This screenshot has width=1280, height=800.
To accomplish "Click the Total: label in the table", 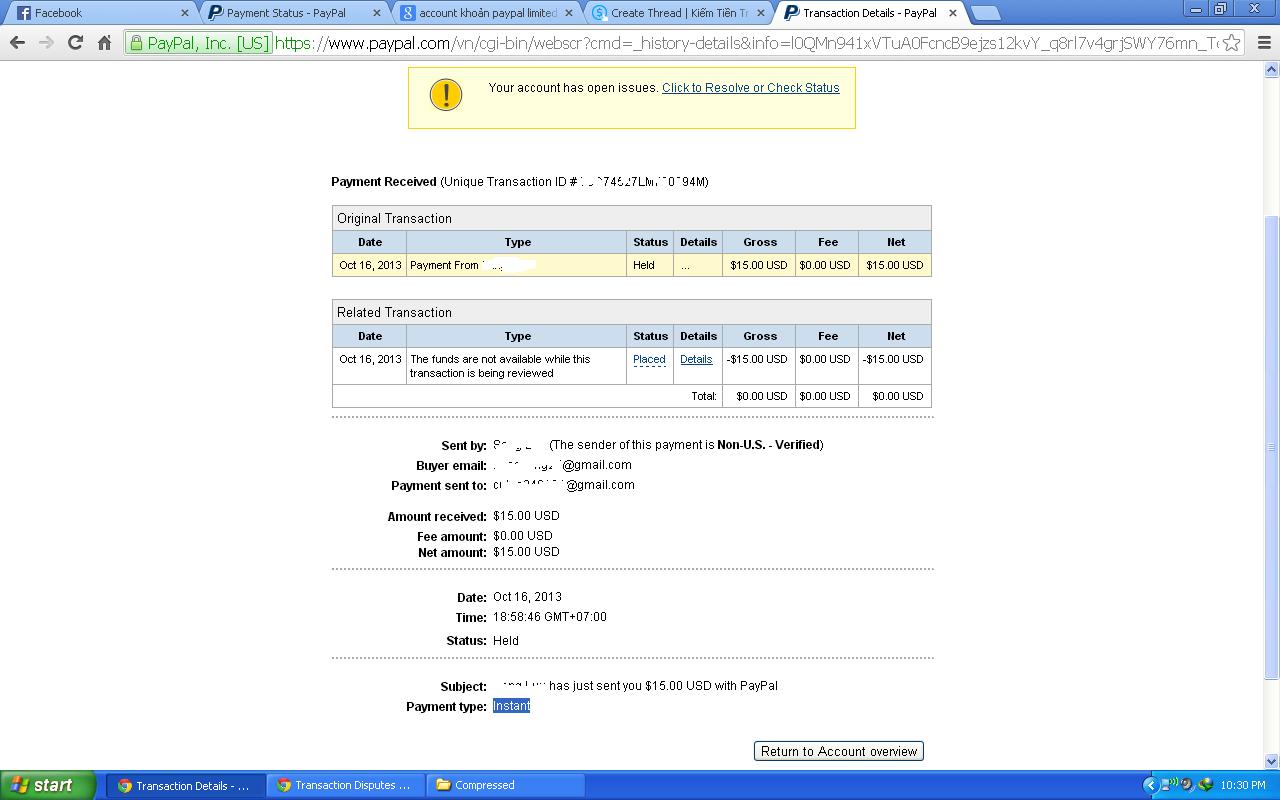I will (704, 396).
